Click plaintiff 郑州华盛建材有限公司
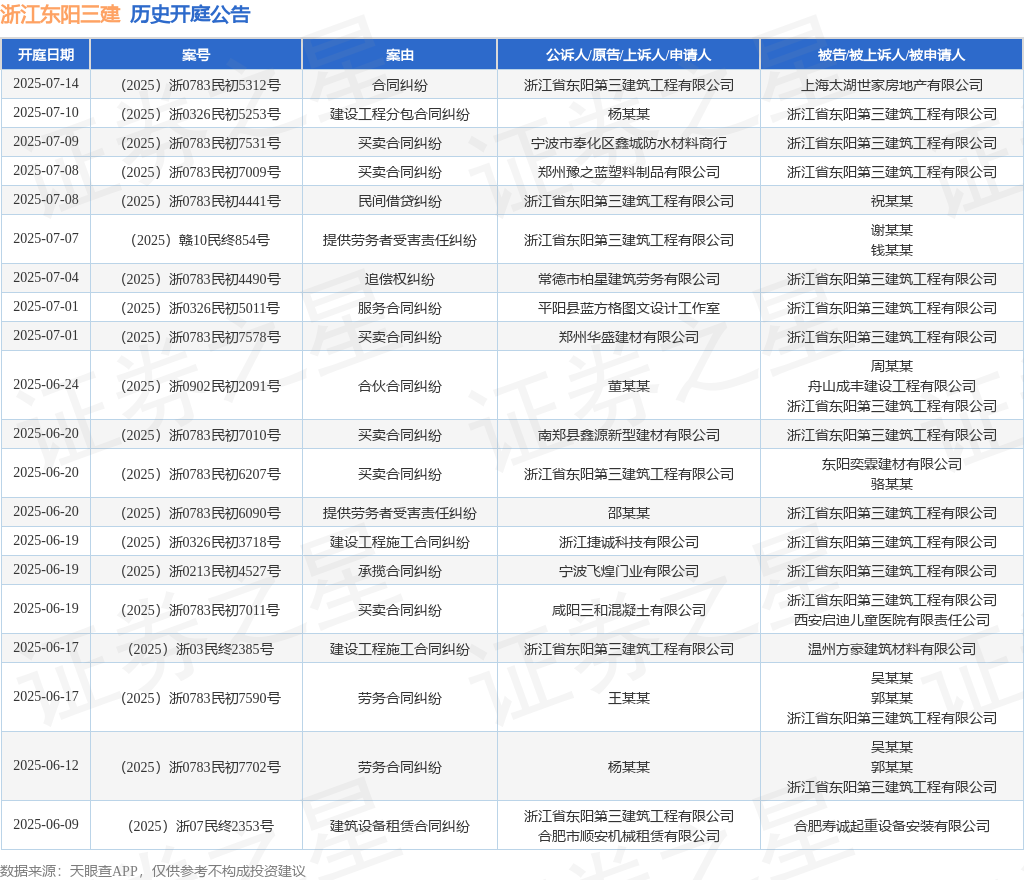 pyautogui.click(x=628, y=338)
